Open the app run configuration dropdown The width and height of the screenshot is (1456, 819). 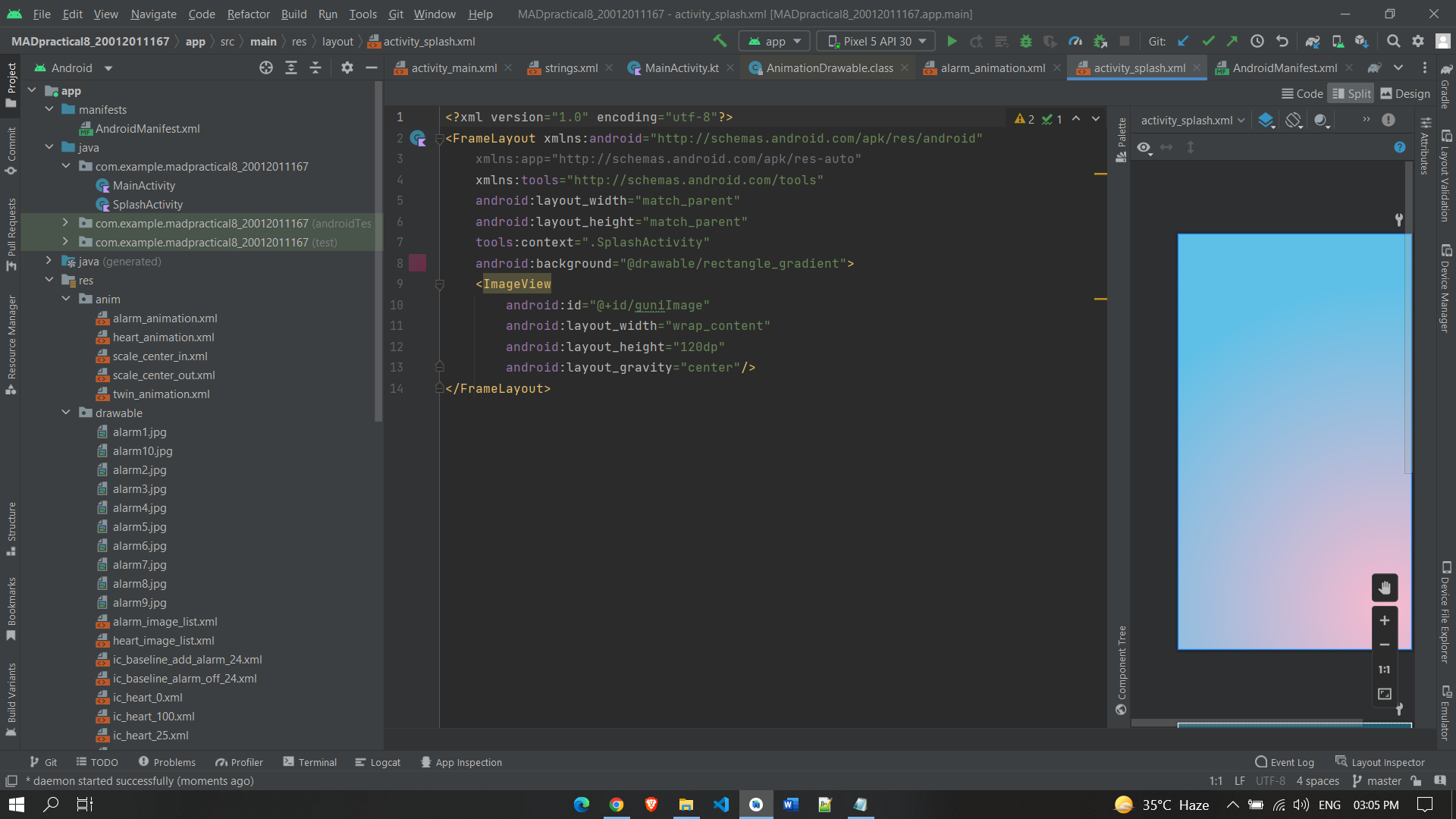coord(773,41)
